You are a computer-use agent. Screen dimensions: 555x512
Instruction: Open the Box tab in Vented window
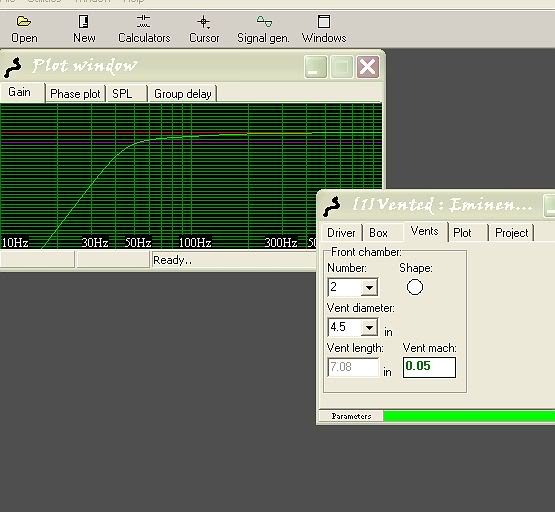[383, 233]
